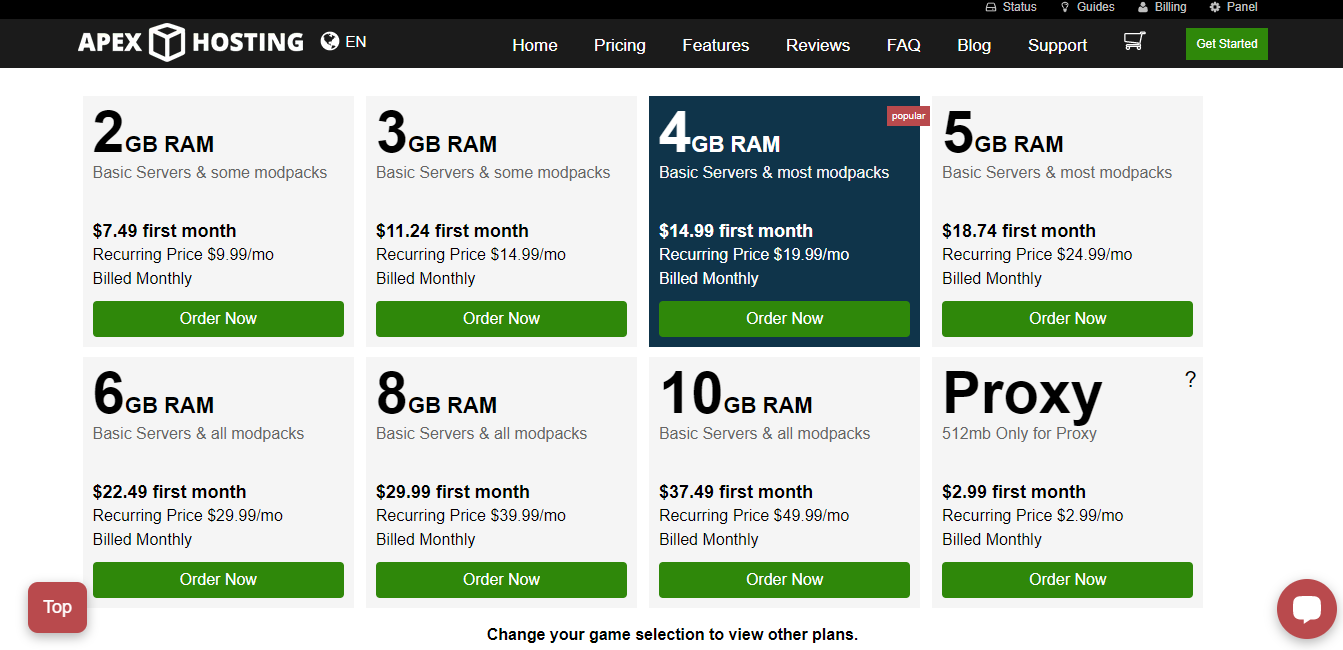
Task: Open the Reviews menu item
Action: click(x=818, y=45)
